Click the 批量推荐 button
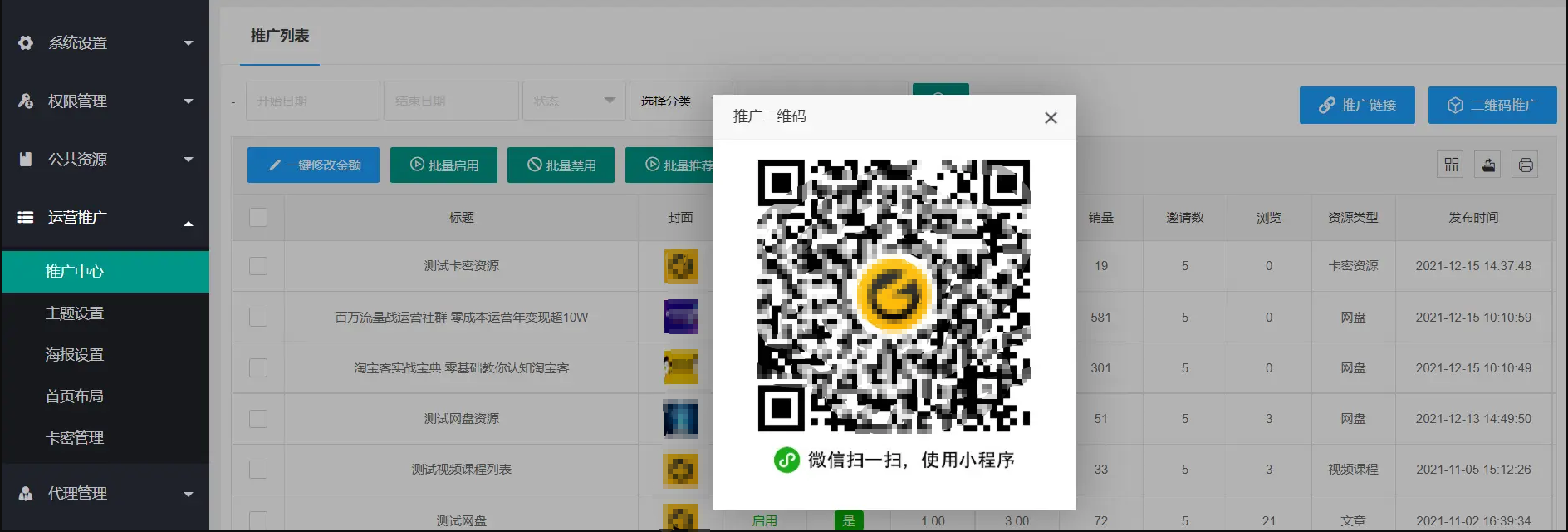This screenshot has height=532, width=1568. (x=669, y=165)
